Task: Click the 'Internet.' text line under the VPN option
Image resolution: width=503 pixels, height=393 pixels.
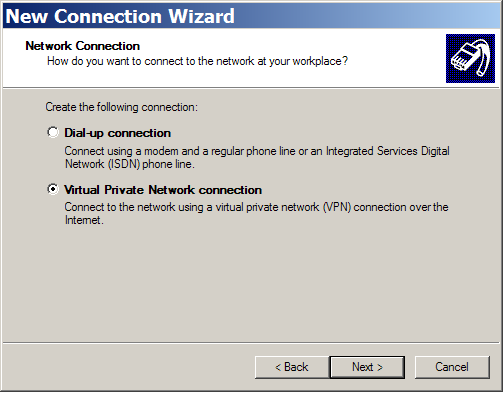Action: coord(84,220)
